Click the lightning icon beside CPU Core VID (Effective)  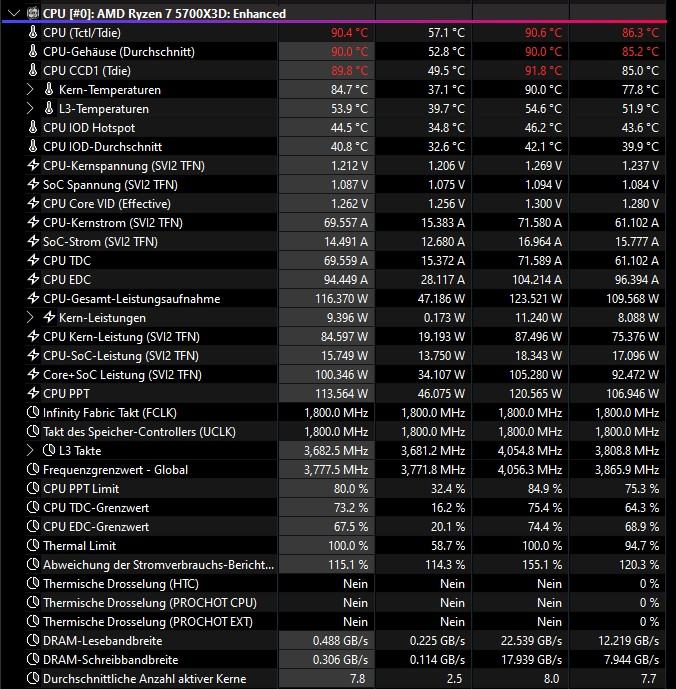[x=33, y=203]
